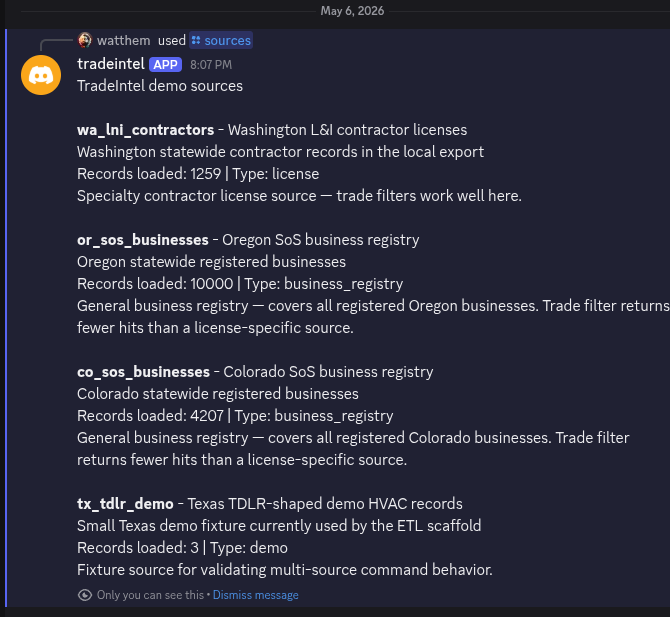This screenshot has width=670, height=617.
Task: Click Fixture source for validating line
Action: tap(285, 570)
